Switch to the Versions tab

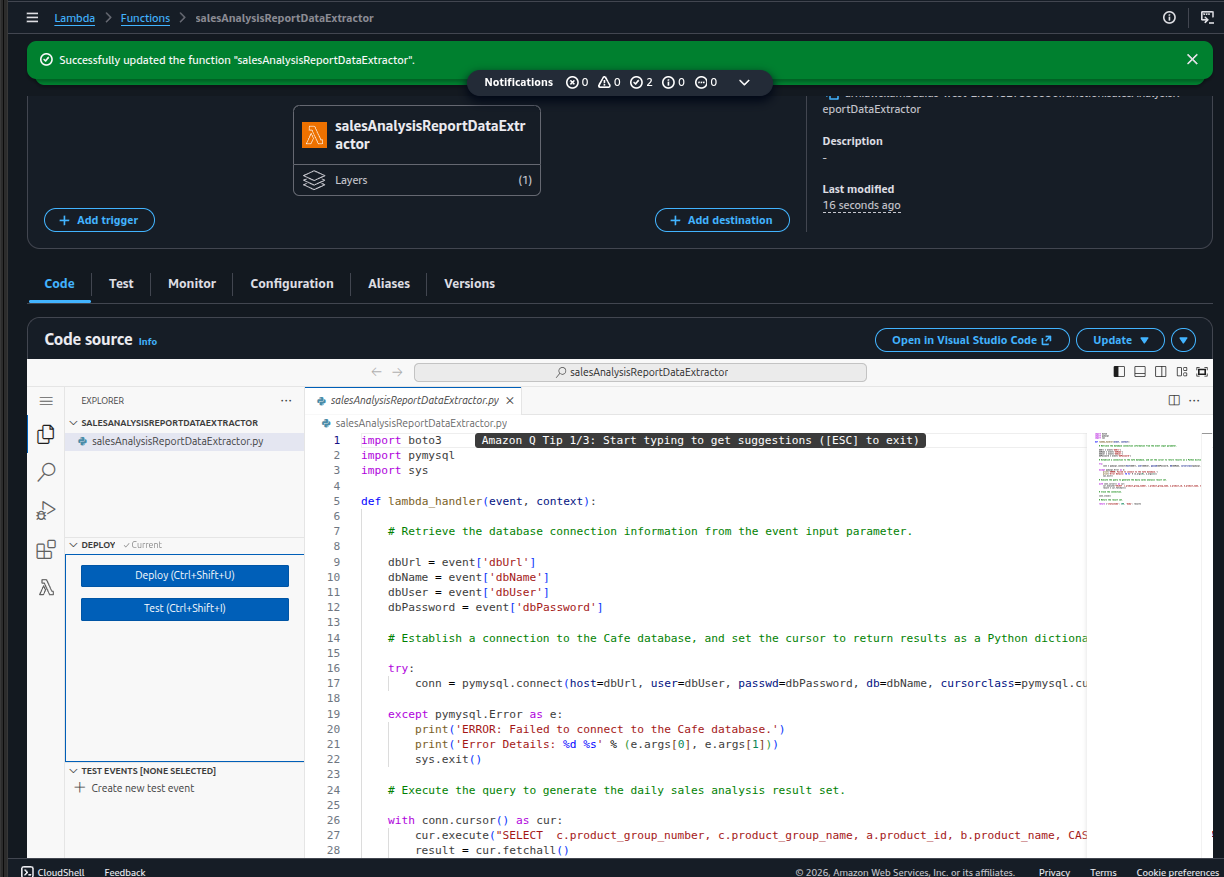click(x=470, y=283)
